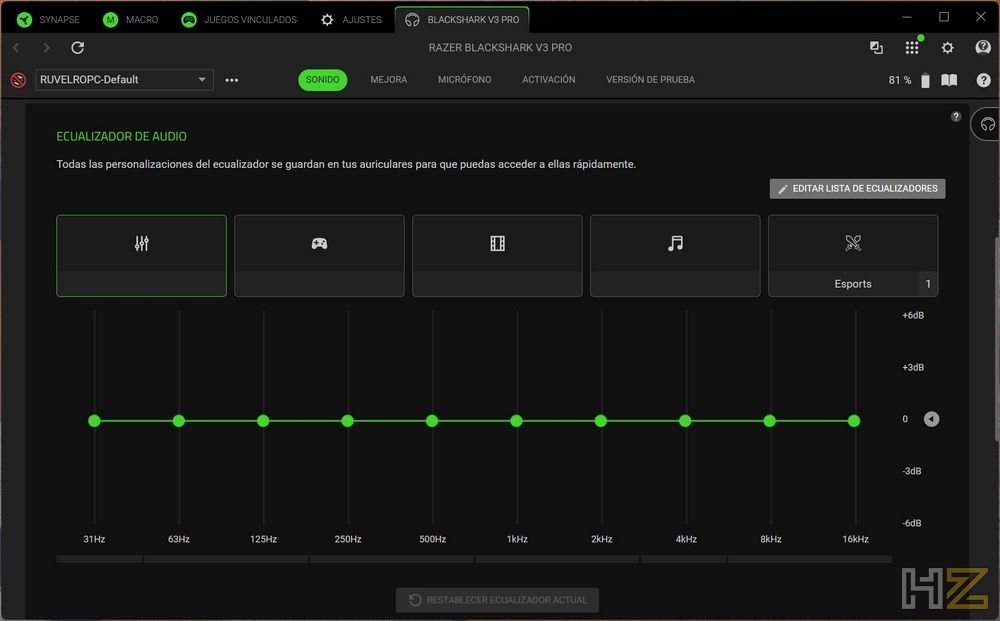The height and width of the screenshot is (621, 1000).
Task: Click the 63Hz equalizer slider handle
Action: tap(179, 421)
